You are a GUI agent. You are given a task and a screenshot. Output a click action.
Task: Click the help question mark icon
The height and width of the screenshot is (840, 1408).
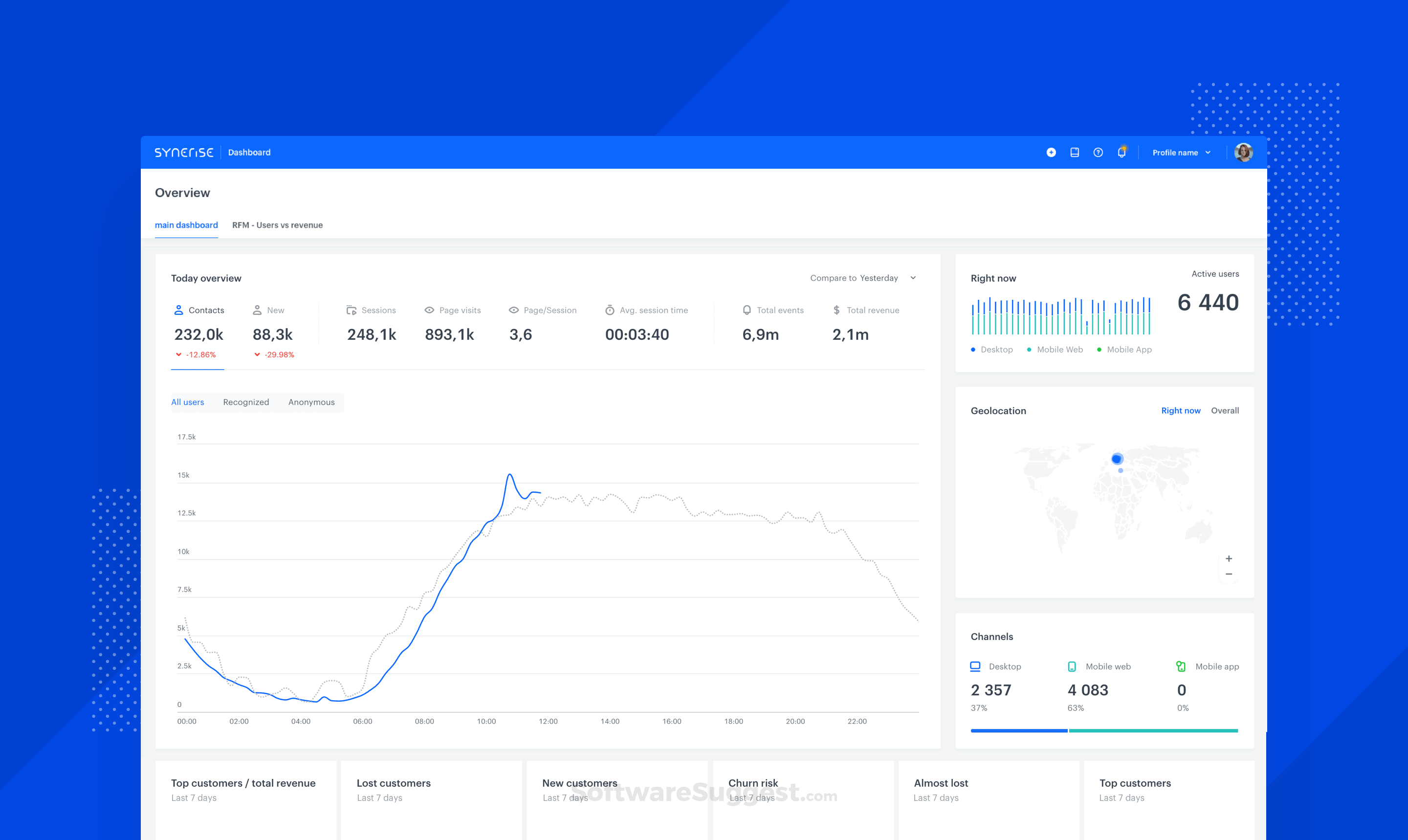tap(1098, 152)
